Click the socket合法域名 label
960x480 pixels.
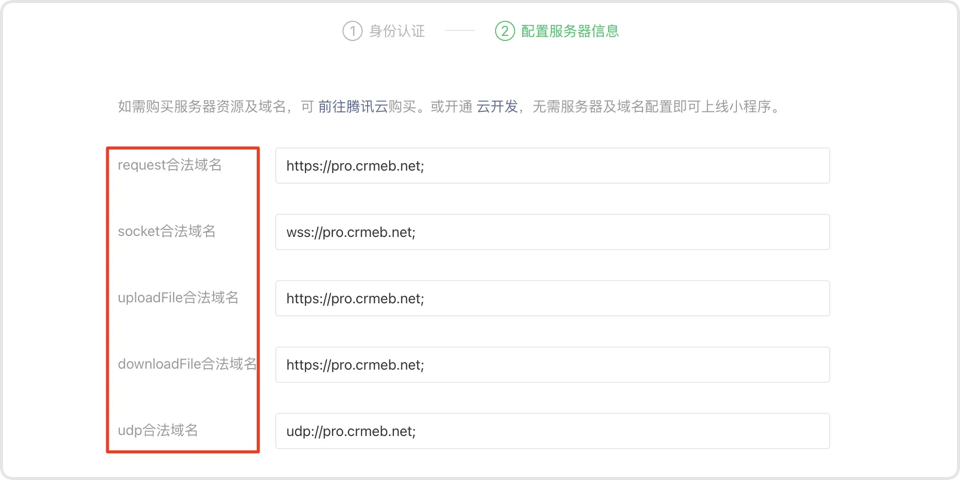click(x=167, y=231)
